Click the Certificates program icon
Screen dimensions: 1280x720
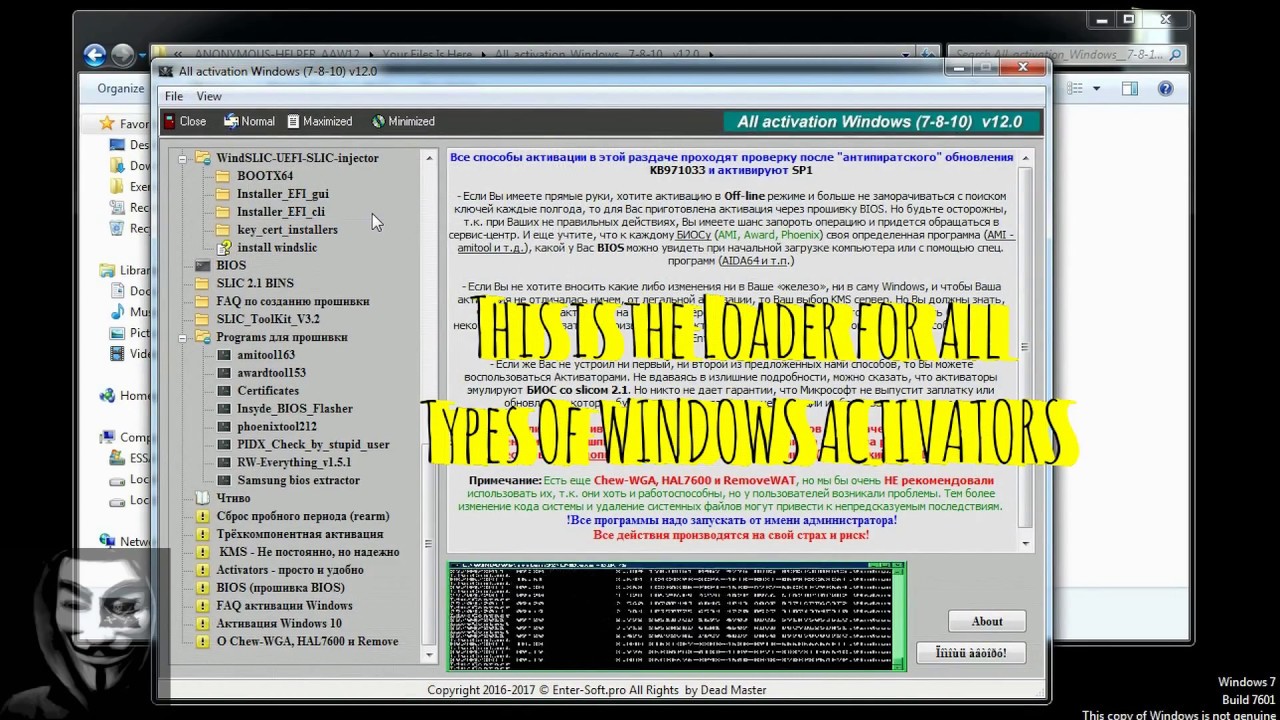pos(223,391)
